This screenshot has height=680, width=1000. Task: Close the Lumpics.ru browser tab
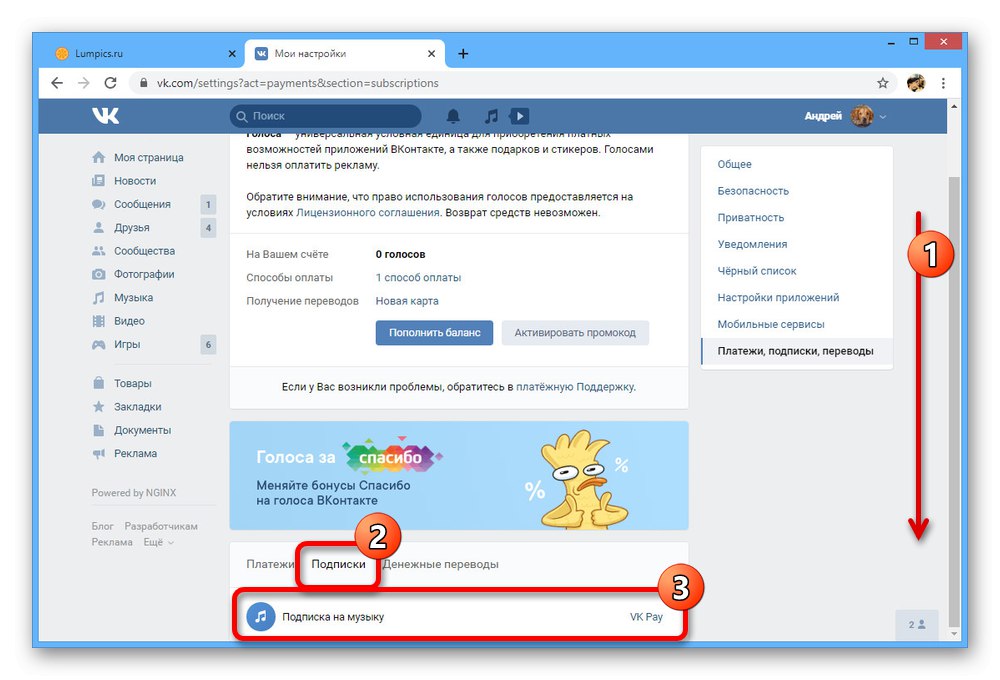tap(232, 54)
